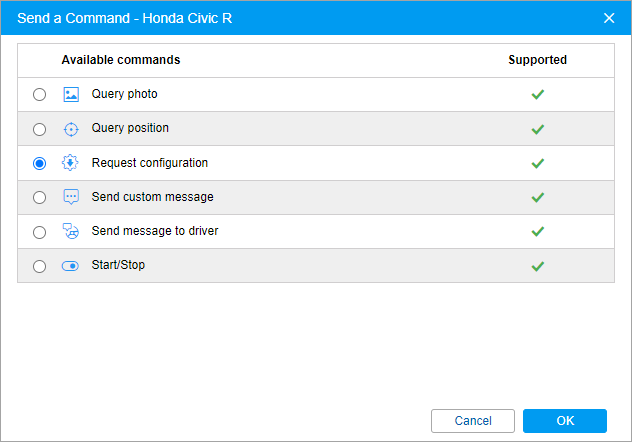Click the Query position crosshair icon

[x=70, y=129]
